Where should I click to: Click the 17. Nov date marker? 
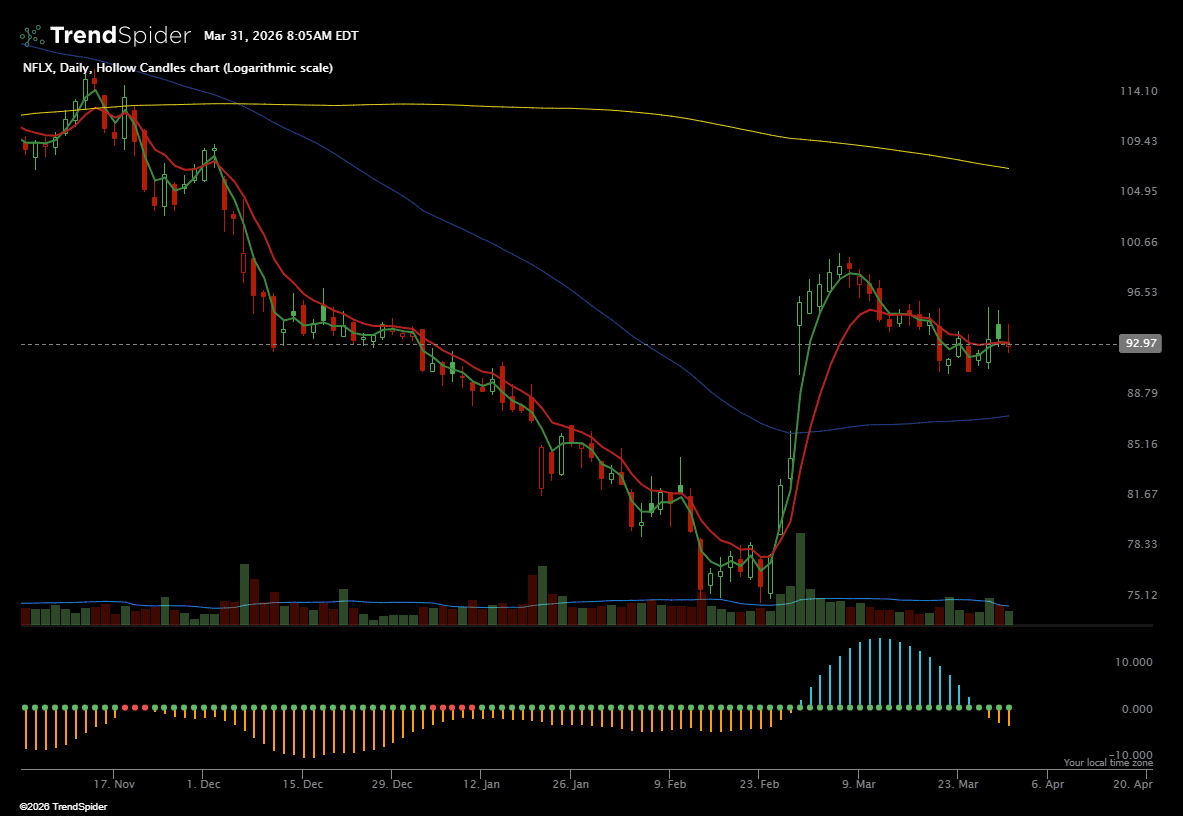(x=114, y=785)
